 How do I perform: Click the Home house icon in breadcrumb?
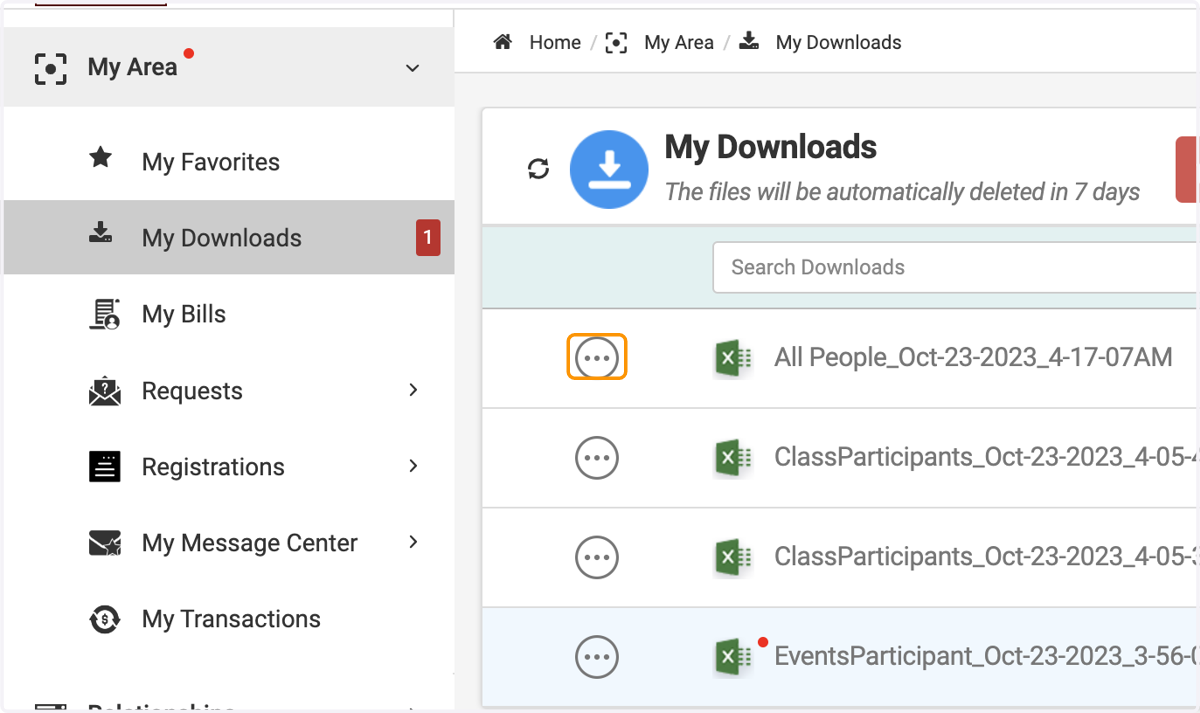coord(504,42)
